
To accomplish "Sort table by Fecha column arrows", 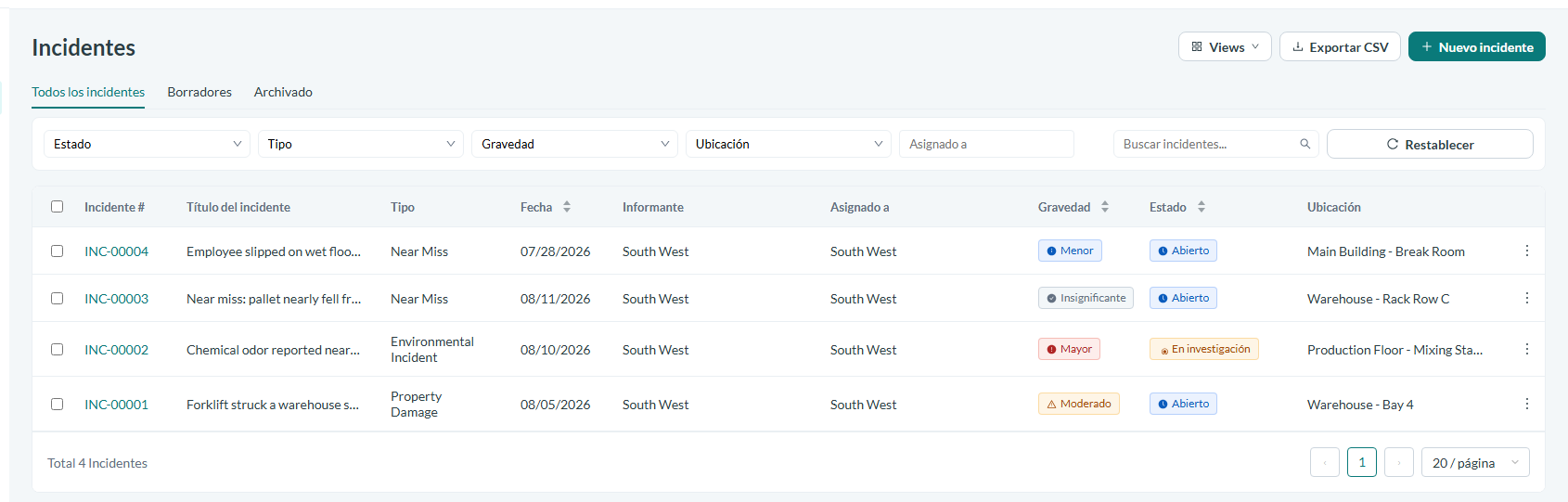I will click(x=567, y=207).
